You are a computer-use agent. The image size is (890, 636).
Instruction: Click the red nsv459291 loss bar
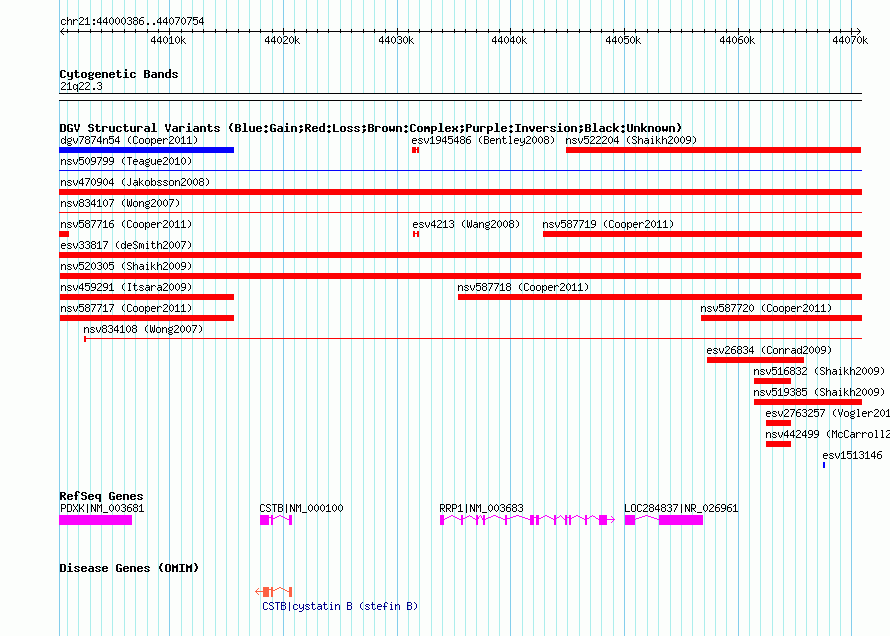point(146,297)
